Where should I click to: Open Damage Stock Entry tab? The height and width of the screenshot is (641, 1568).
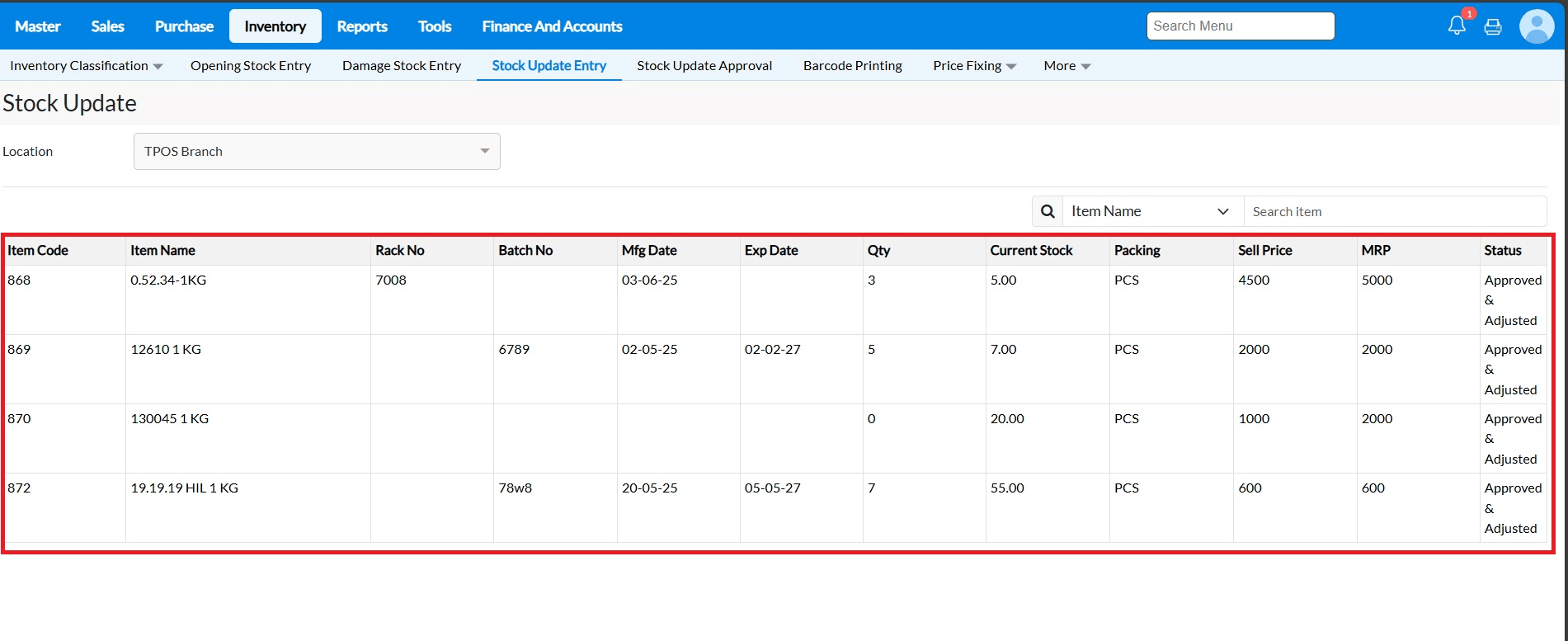click(402, 66)
